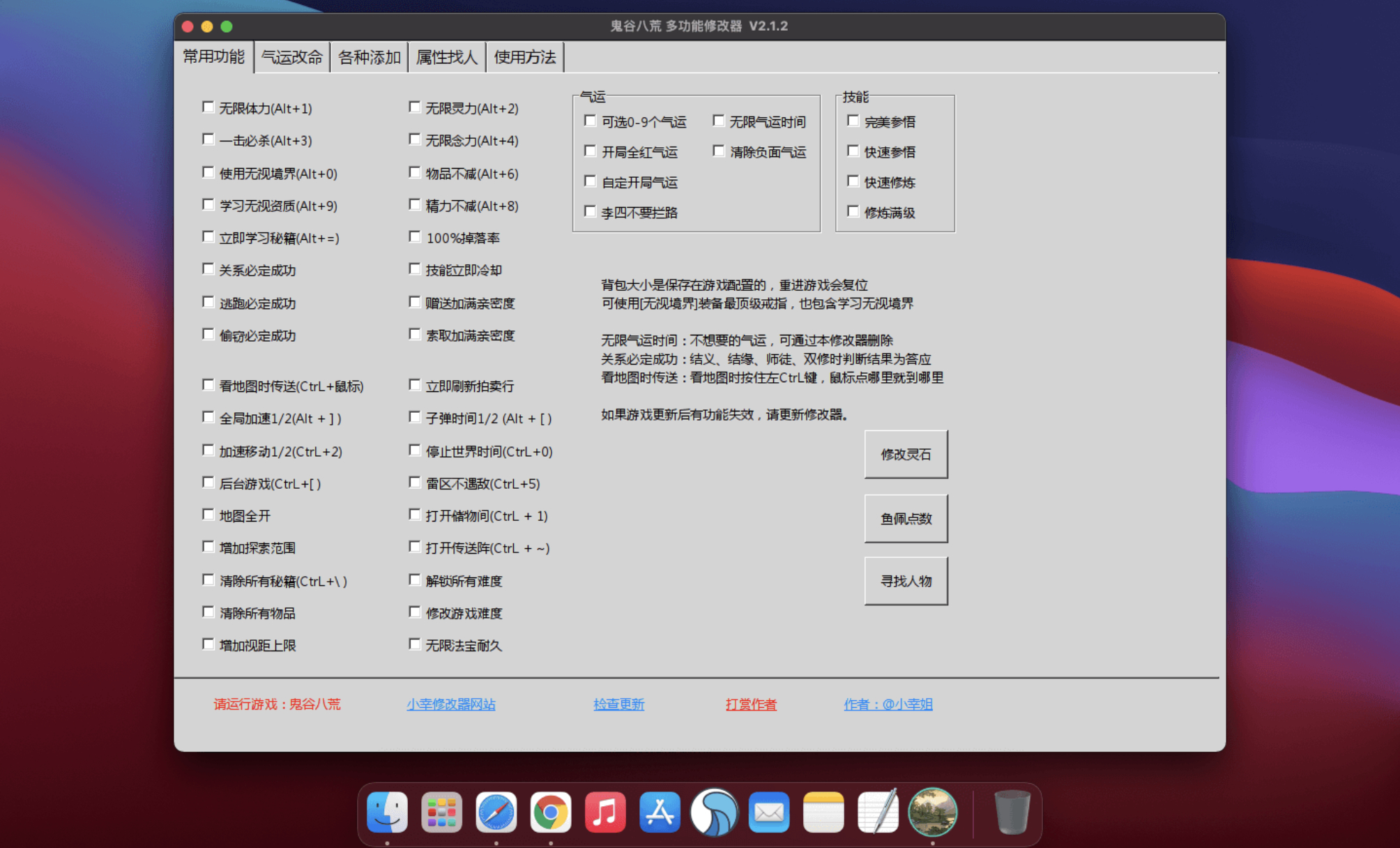Open the Music app icon

(x=604, y=812)
